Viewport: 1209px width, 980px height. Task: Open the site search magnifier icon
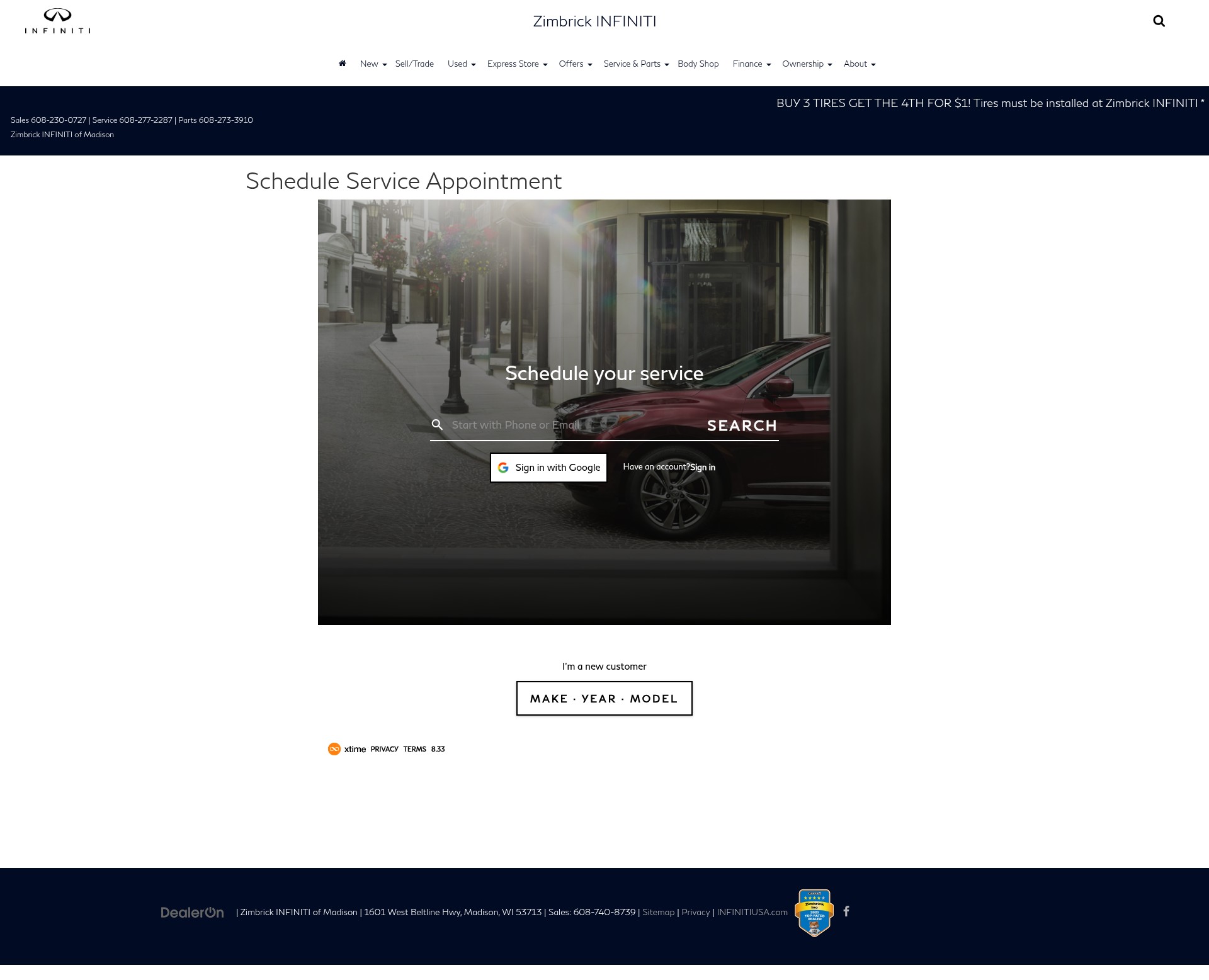pos(1159,21)
